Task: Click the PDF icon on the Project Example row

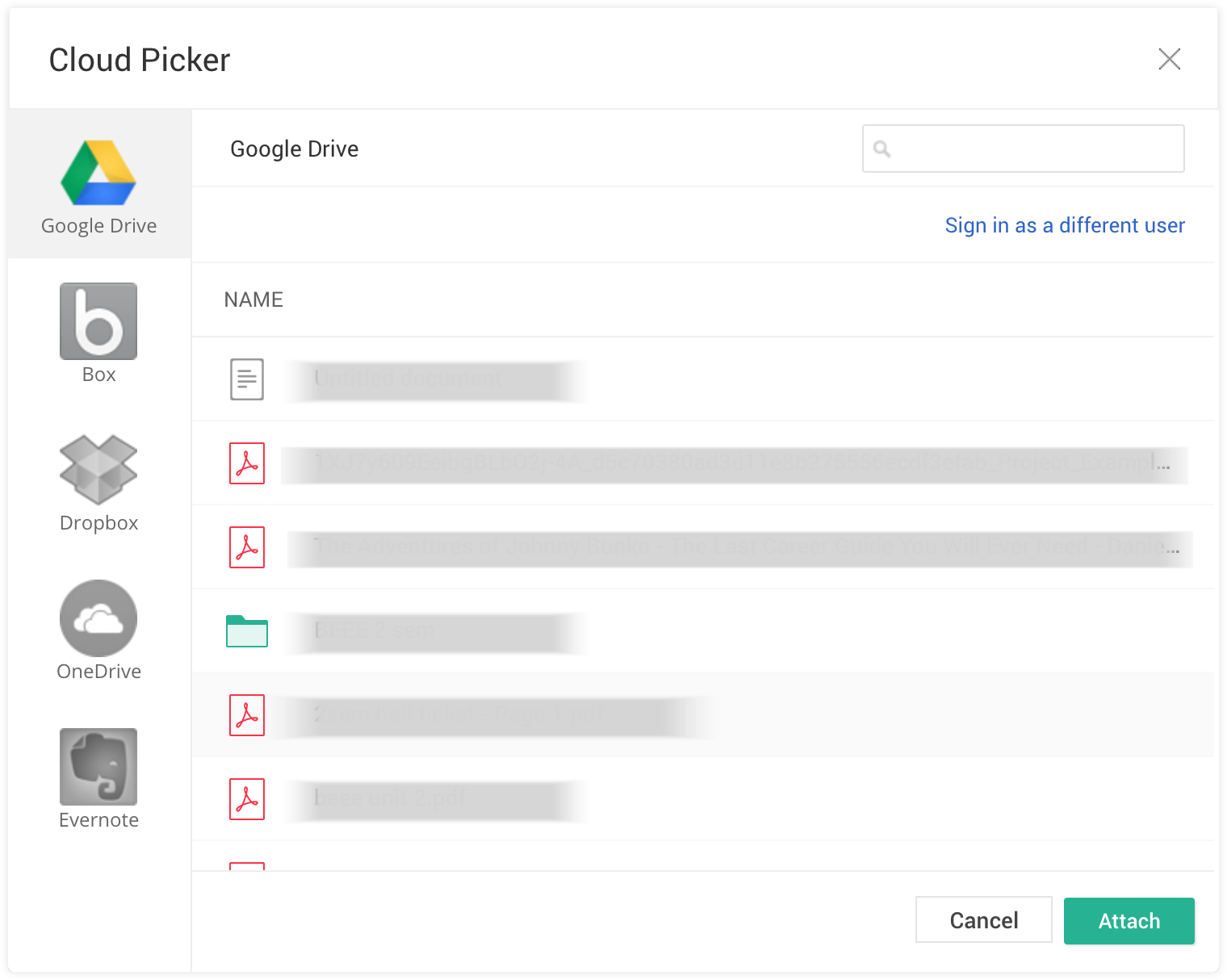Action: click(247, 463)
